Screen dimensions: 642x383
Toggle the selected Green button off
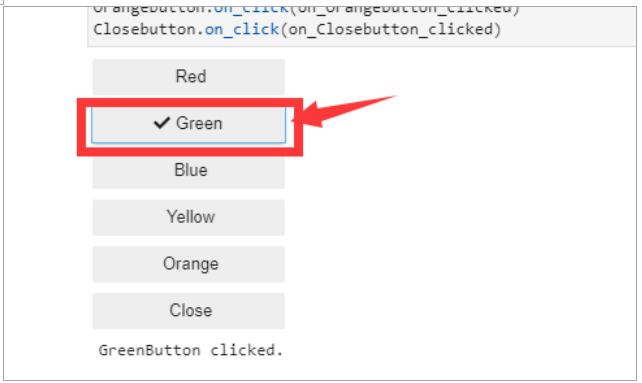pyautogui.click(x=188, y=125)
